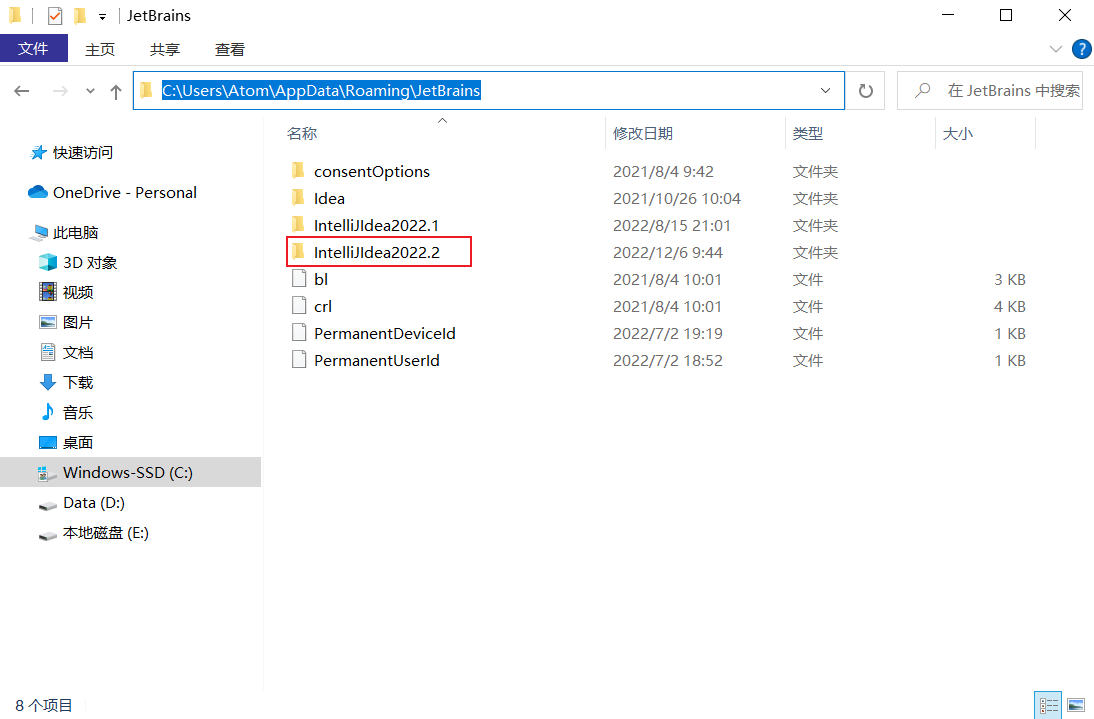Open Help with the question mark icon

[x=1081, y=49]
